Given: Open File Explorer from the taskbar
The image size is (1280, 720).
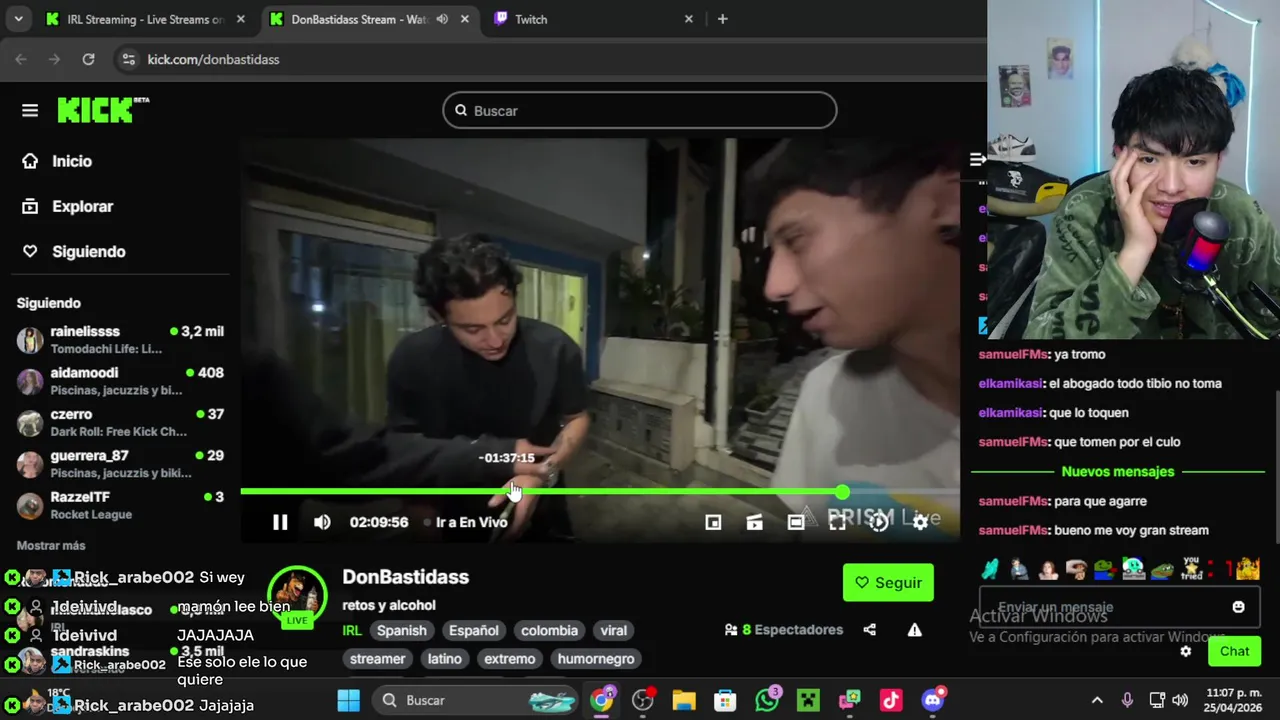Looking at the screenshot, I should (x=684, y=700).
